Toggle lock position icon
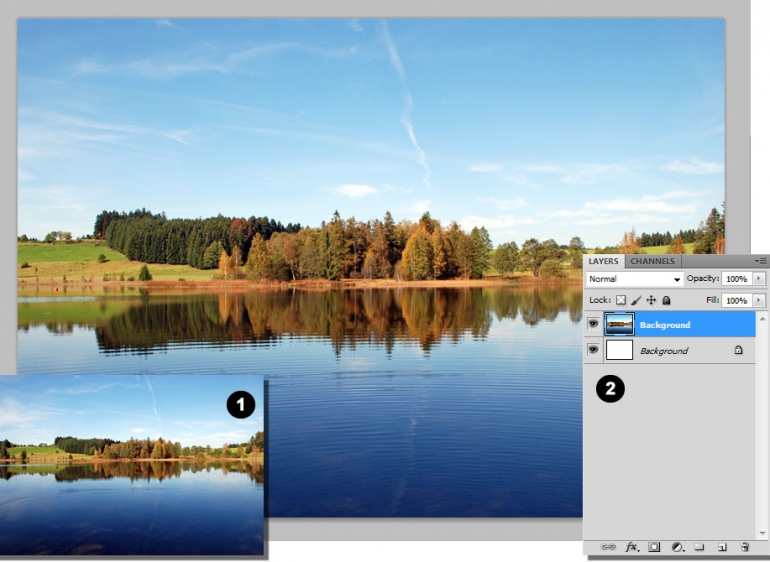Viewport: 770px width, 562px height. coord(651,300)
